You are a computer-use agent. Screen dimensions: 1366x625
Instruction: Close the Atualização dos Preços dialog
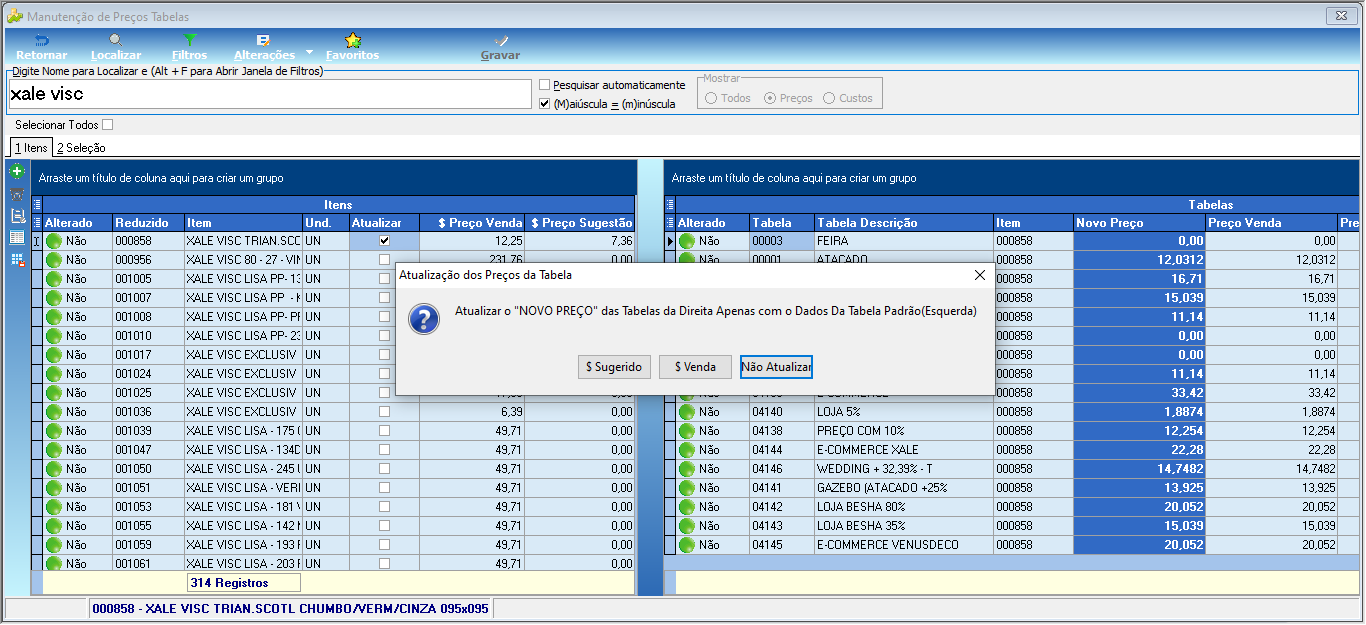[x=978, y=274]
